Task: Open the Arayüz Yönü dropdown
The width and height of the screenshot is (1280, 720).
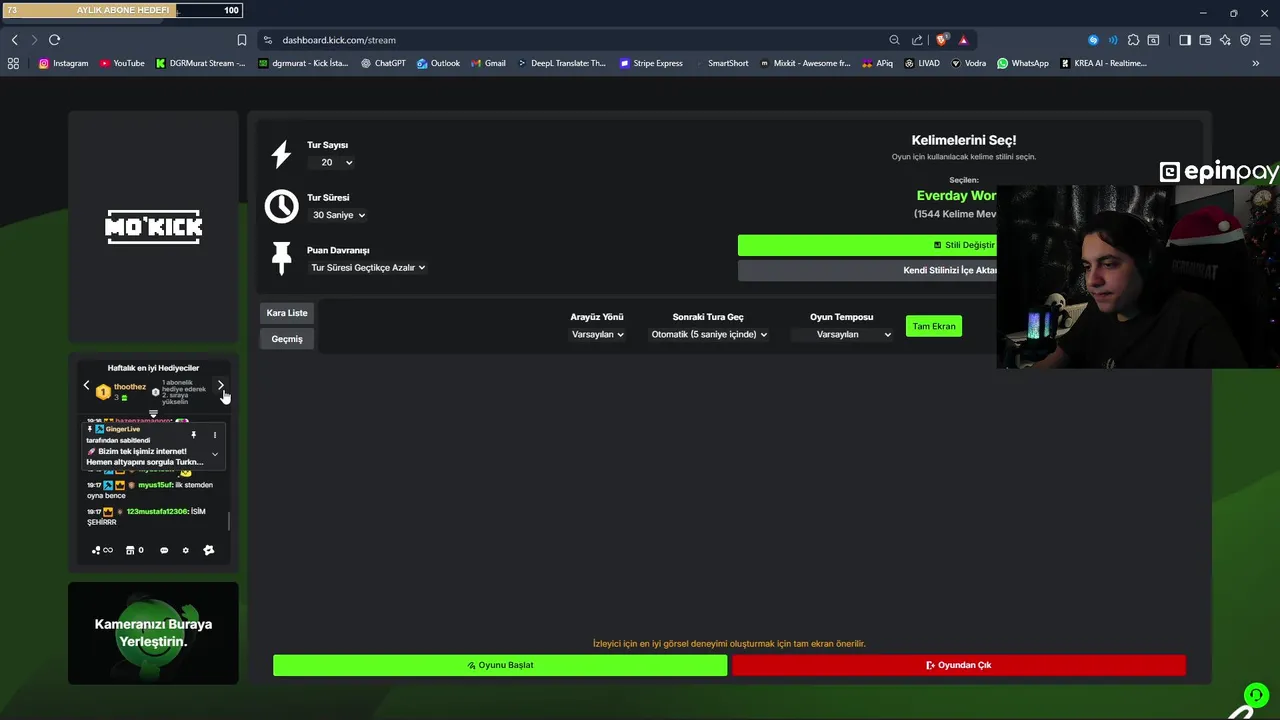Action: click(x=597, y=335)
